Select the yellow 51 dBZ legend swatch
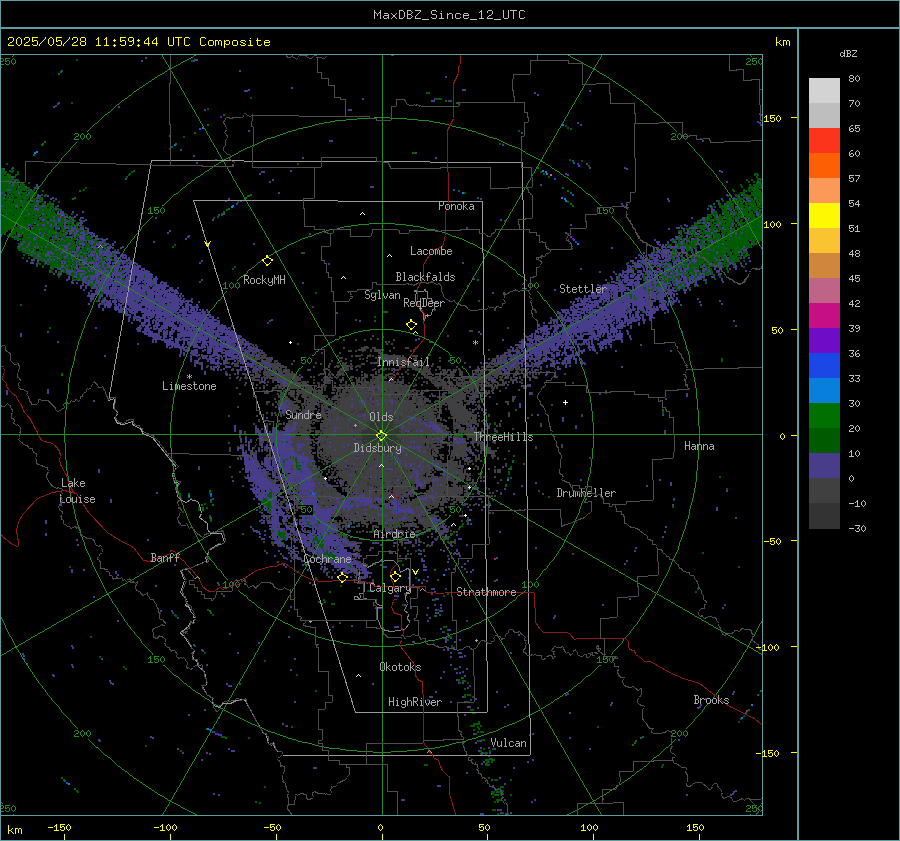 pyautogui.click(x=824, y=216)
